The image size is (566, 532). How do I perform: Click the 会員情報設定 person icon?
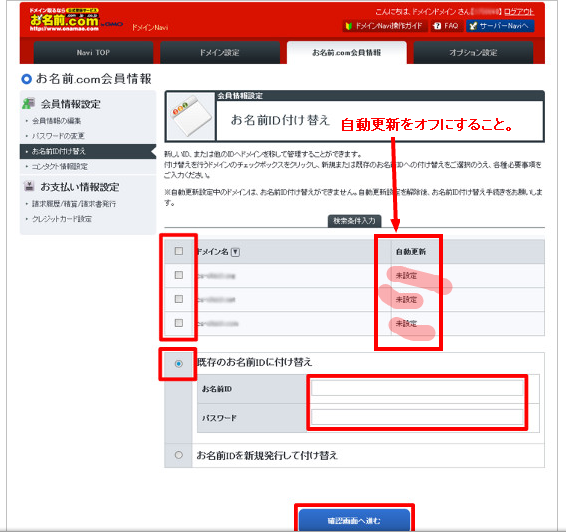point(29,104)
